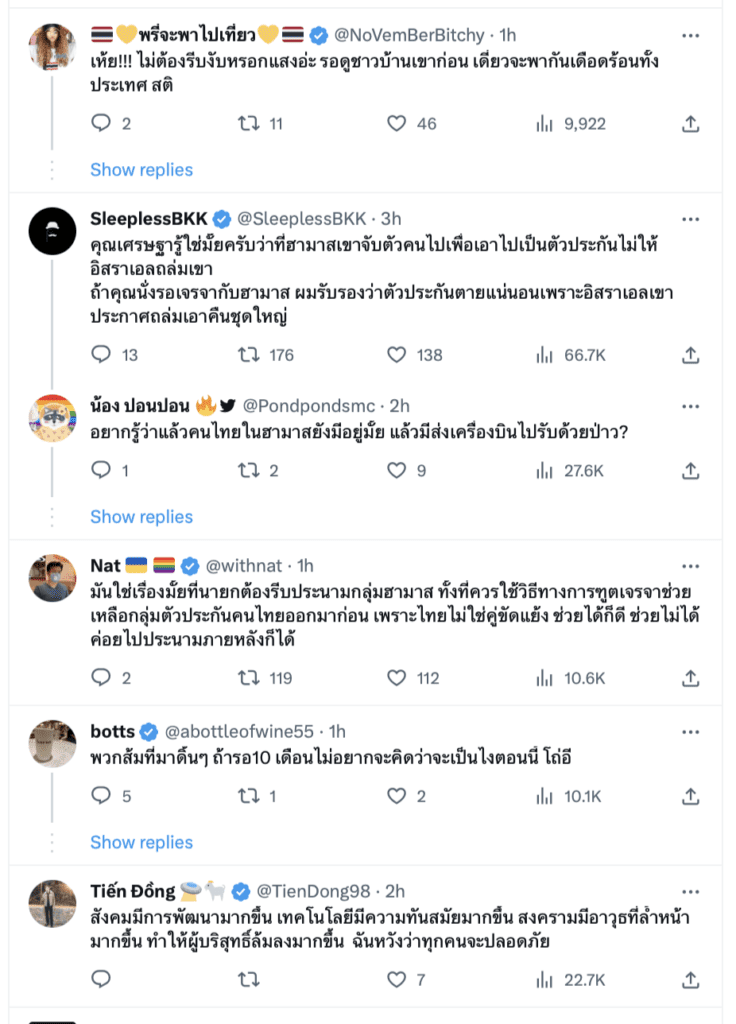Image resolution: width=736 pixels, height=1024 pixels.
Task: View analytics of botts' tweet
Action: coord(544,796)
